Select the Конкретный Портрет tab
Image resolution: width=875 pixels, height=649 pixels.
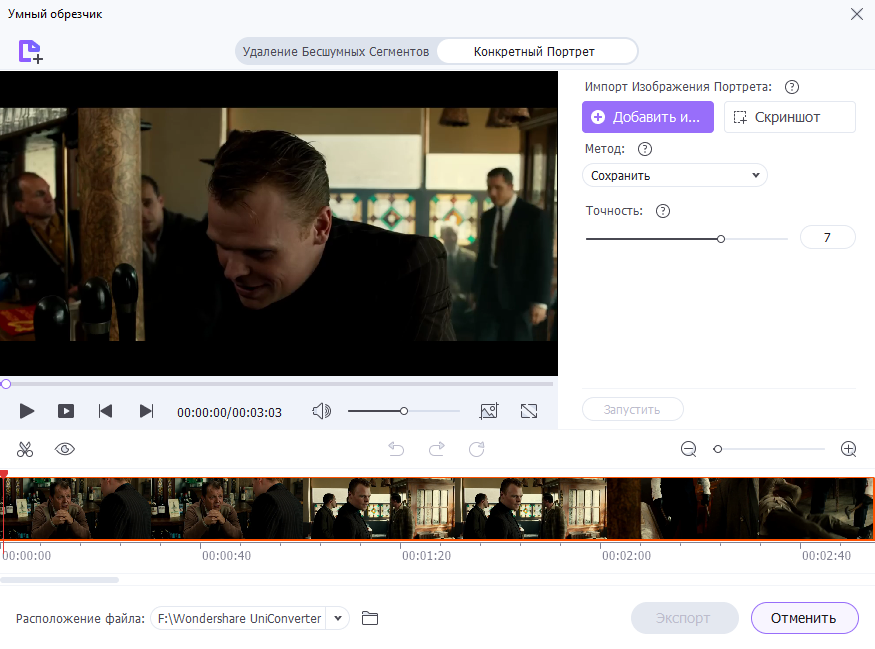pyautogui.click(x=535, y=51)
